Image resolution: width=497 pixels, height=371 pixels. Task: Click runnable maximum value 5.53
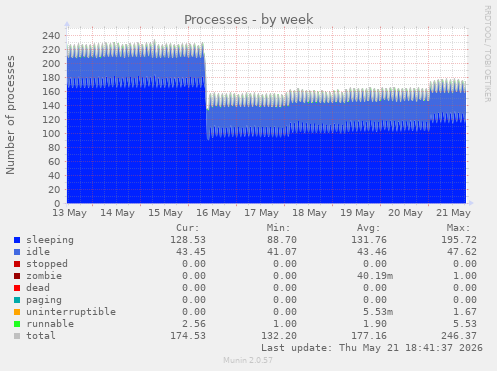[x=465, y=324]
